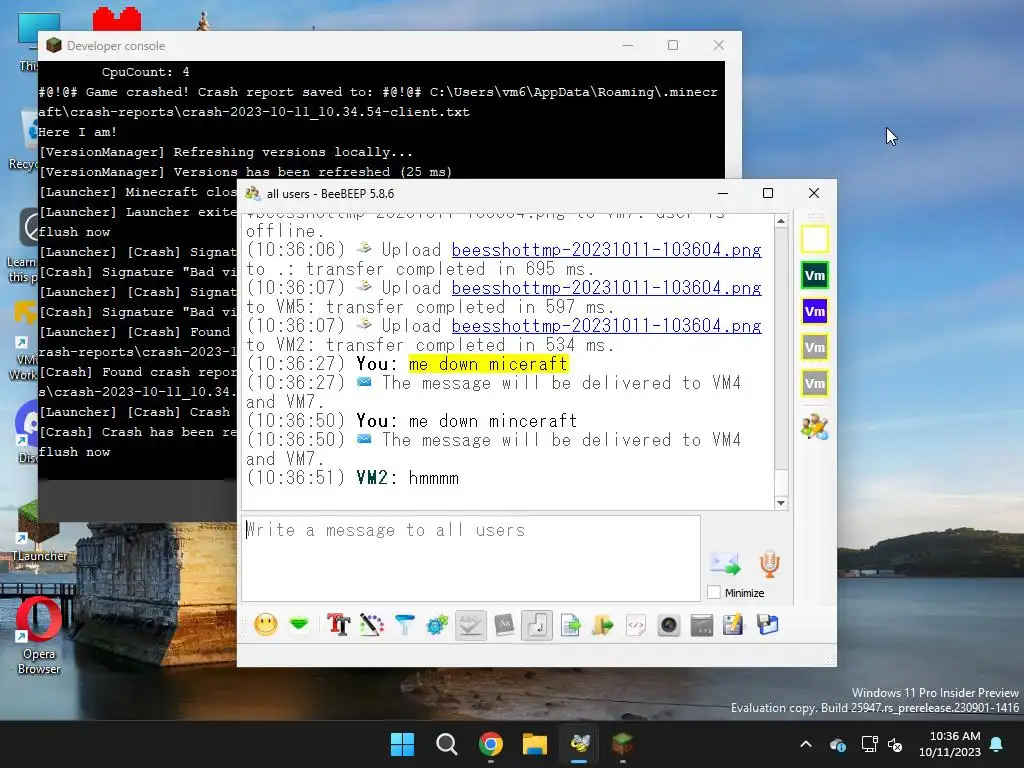Open the Windows Start menu
This screenshot has width=1024, height=768.
point(402,744)
